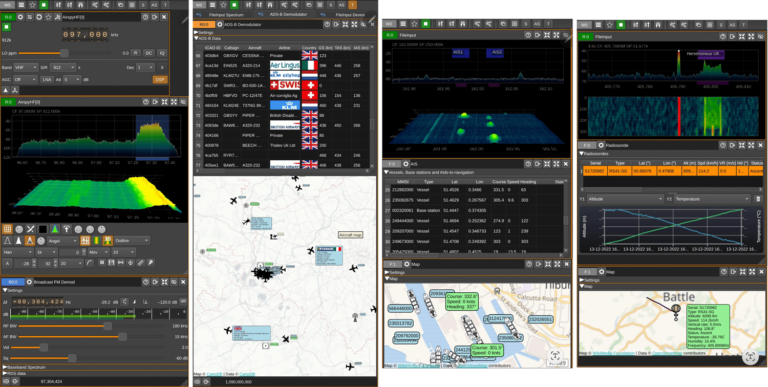Screen dimensions: 768x387
Task: Stop the AirspyHF device acquisition
Action: (7, 27)
